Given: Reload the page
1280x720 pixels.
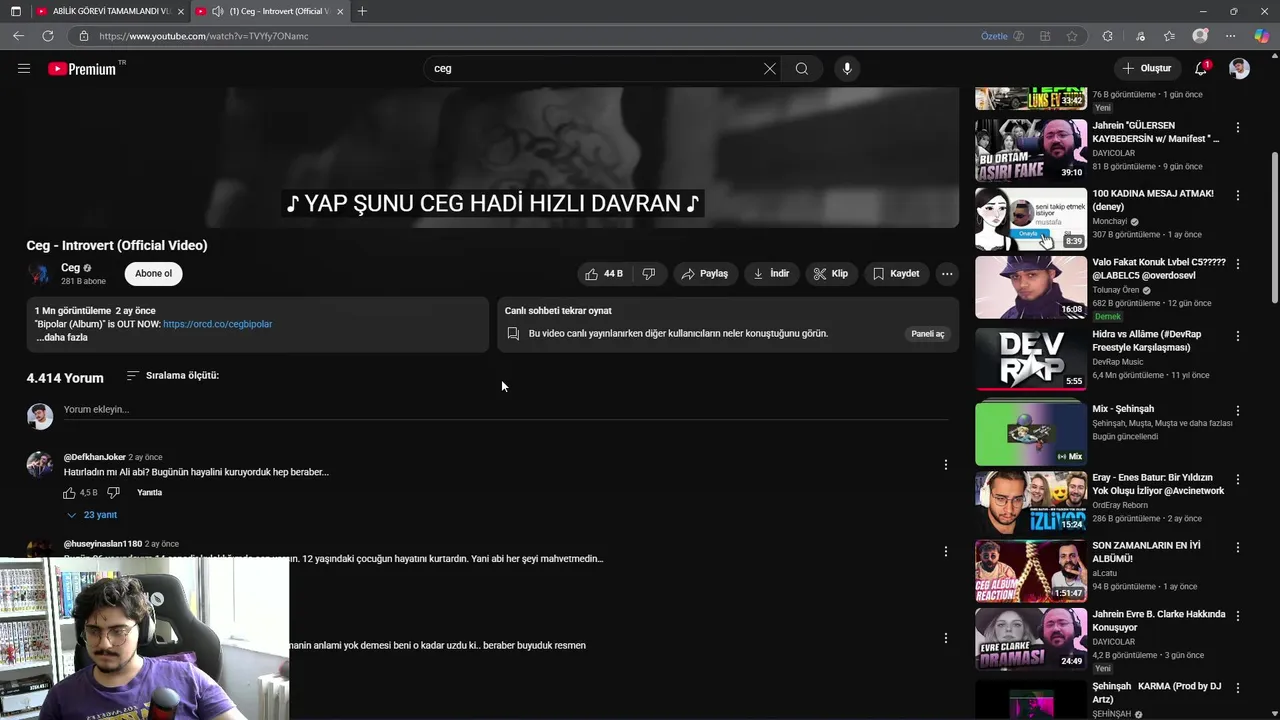Looking at the screenshot, I should [x=47, y=36].
